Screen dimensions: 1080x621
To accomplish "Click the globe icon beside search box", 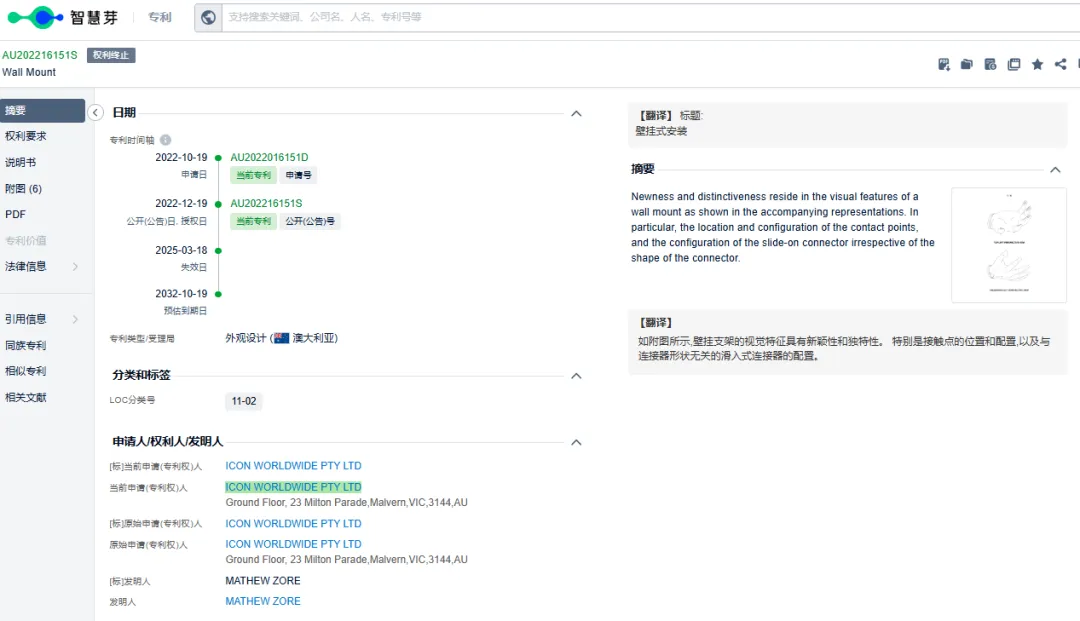I will pos(208,17).
